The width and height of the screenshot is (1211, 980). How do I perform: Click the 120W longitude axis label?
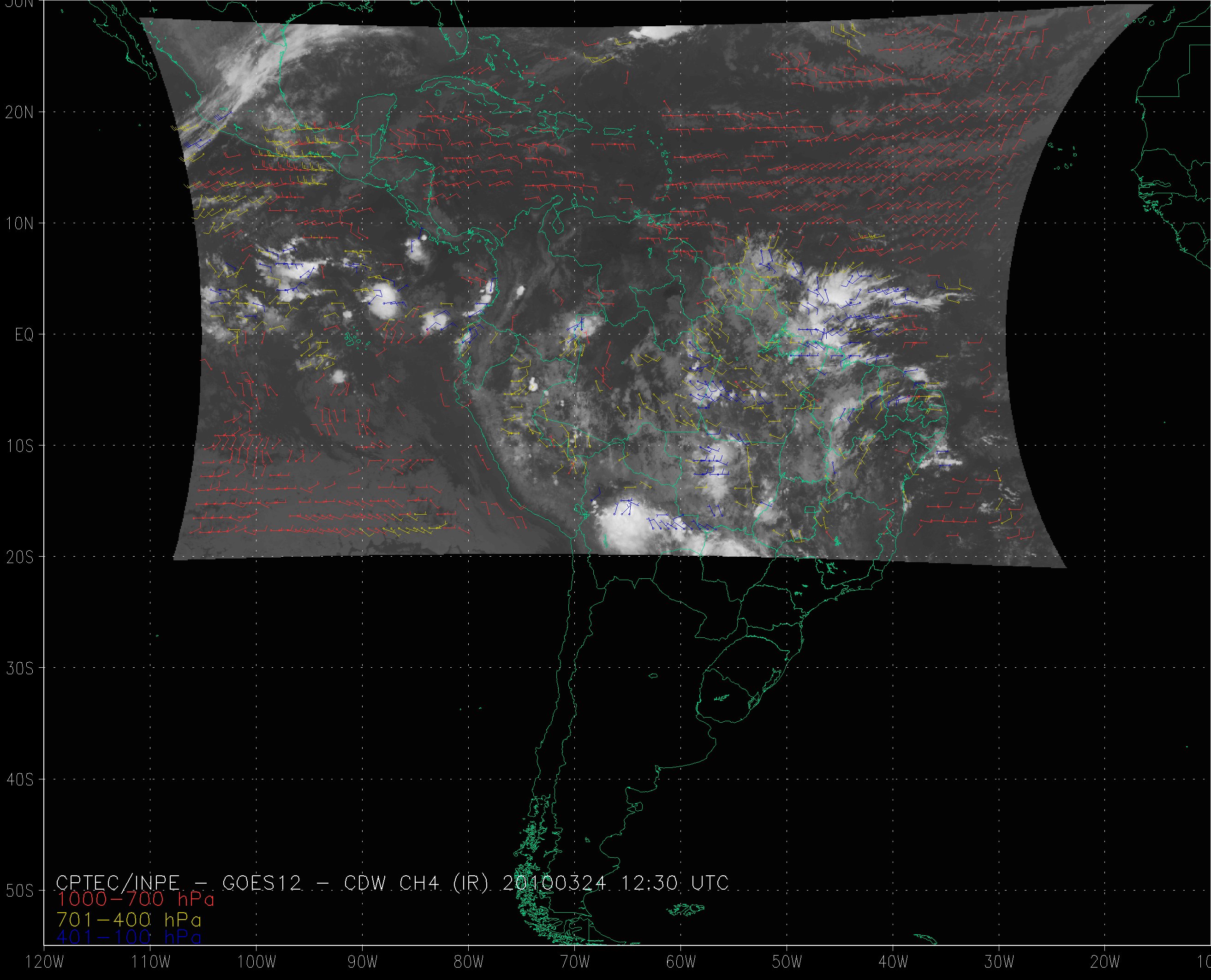[45, 962]
